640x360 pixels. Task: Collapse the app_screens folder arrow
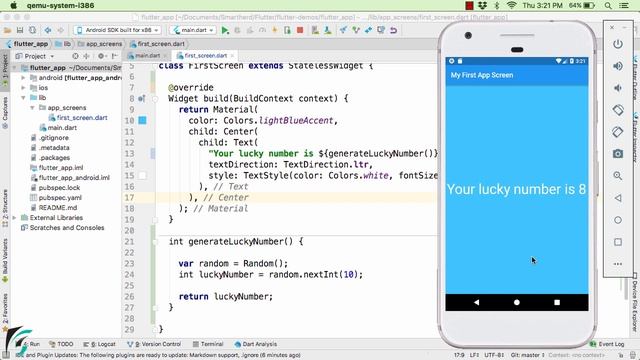(32, 108)
